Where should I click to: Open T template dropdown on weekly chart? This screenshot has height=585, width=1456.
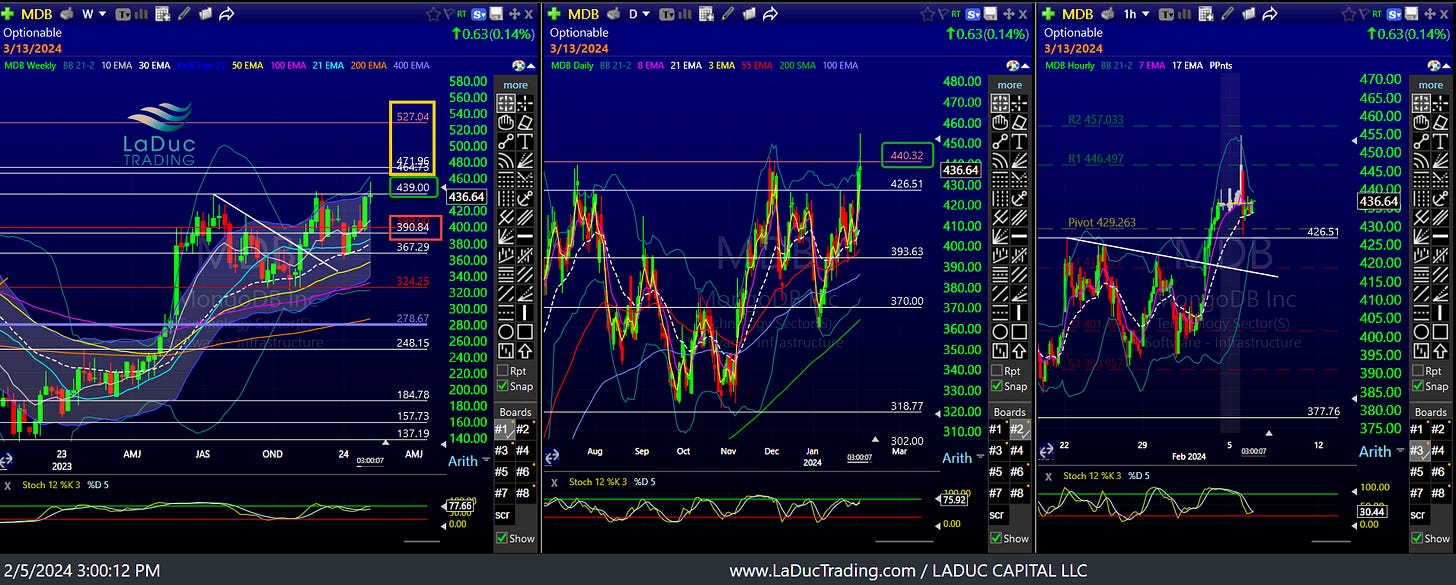click(123, 14)
